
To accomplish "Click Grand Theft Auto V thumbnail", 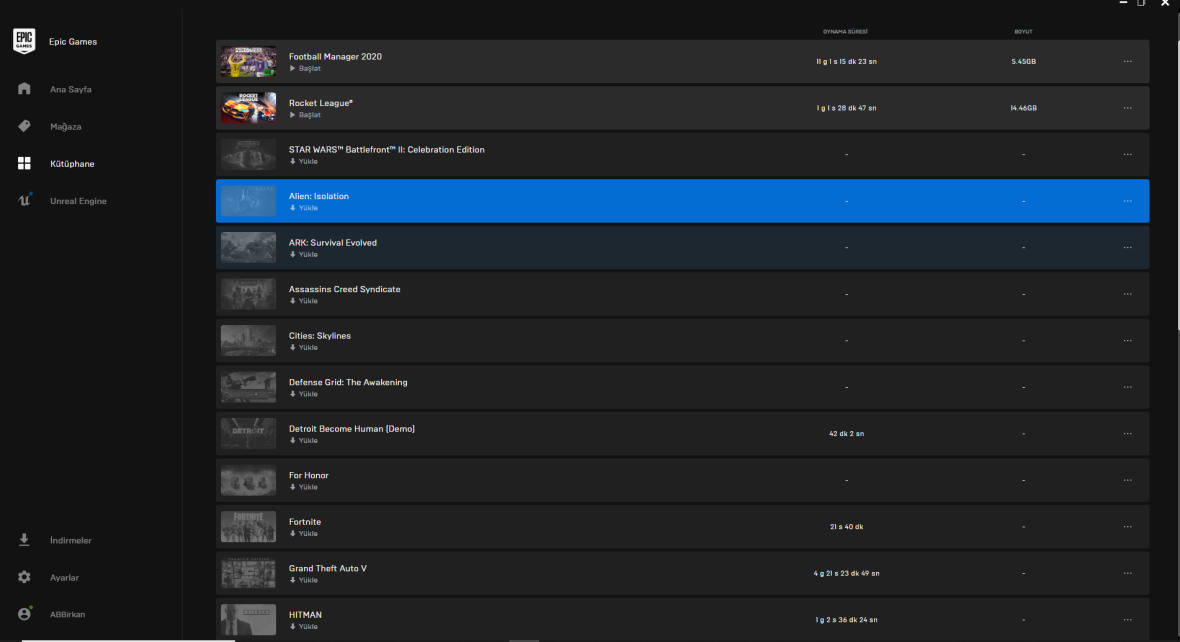I will click(248, 574).
